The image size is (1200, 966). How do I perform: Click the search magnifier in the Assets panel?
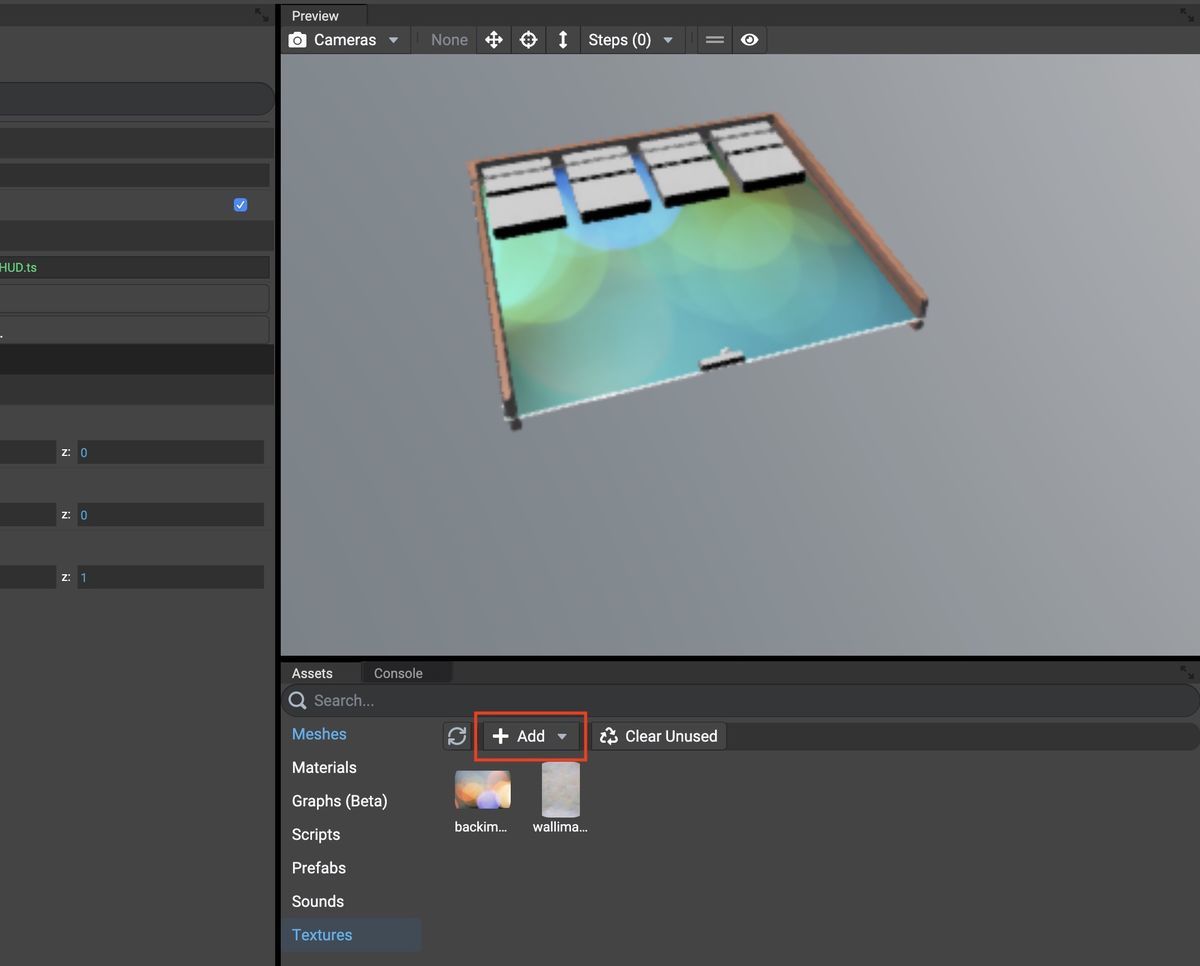coord(297,700)
